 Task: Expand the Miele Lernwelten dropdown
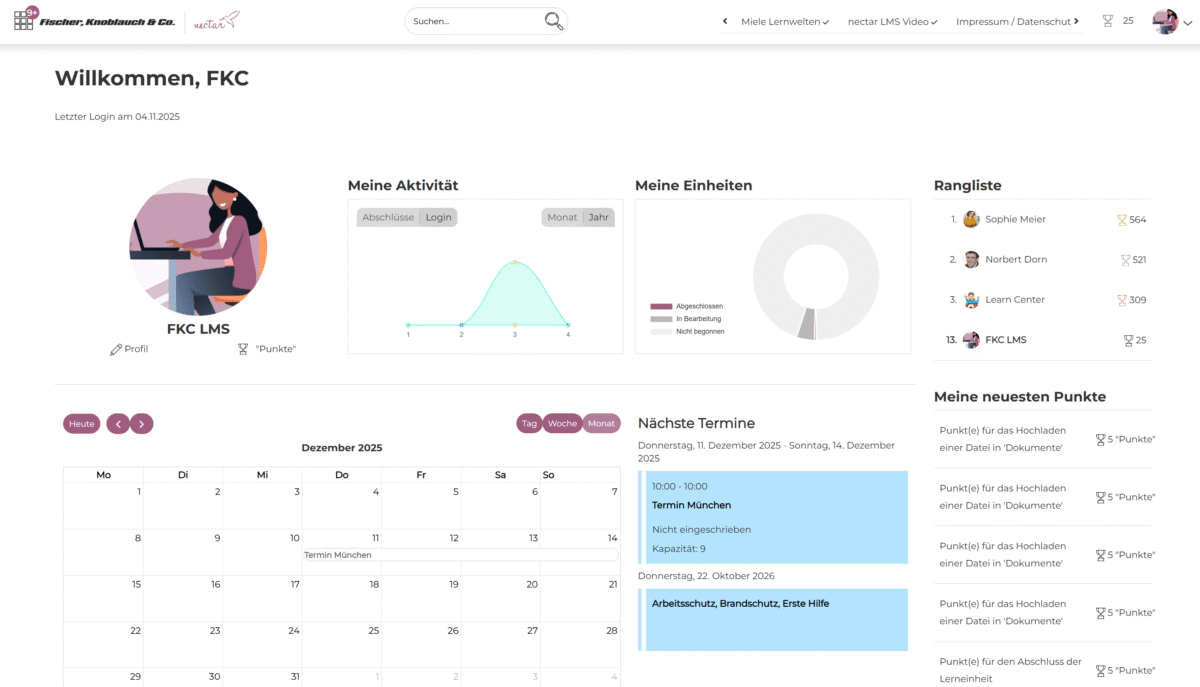click(785, 21)
